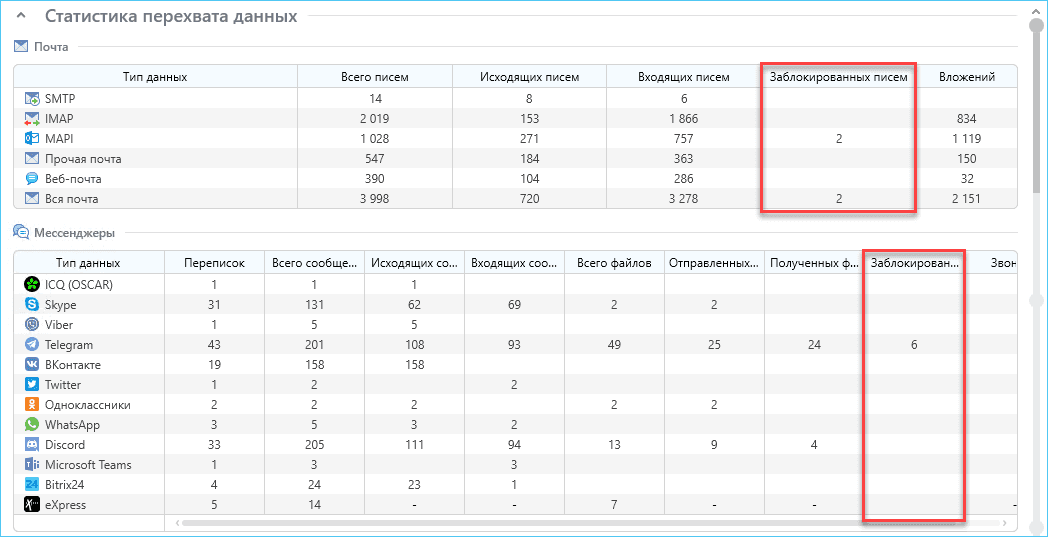Select the eXpress row label
The width and height of the screenshot is (1048, 537).
pos(66,505)
